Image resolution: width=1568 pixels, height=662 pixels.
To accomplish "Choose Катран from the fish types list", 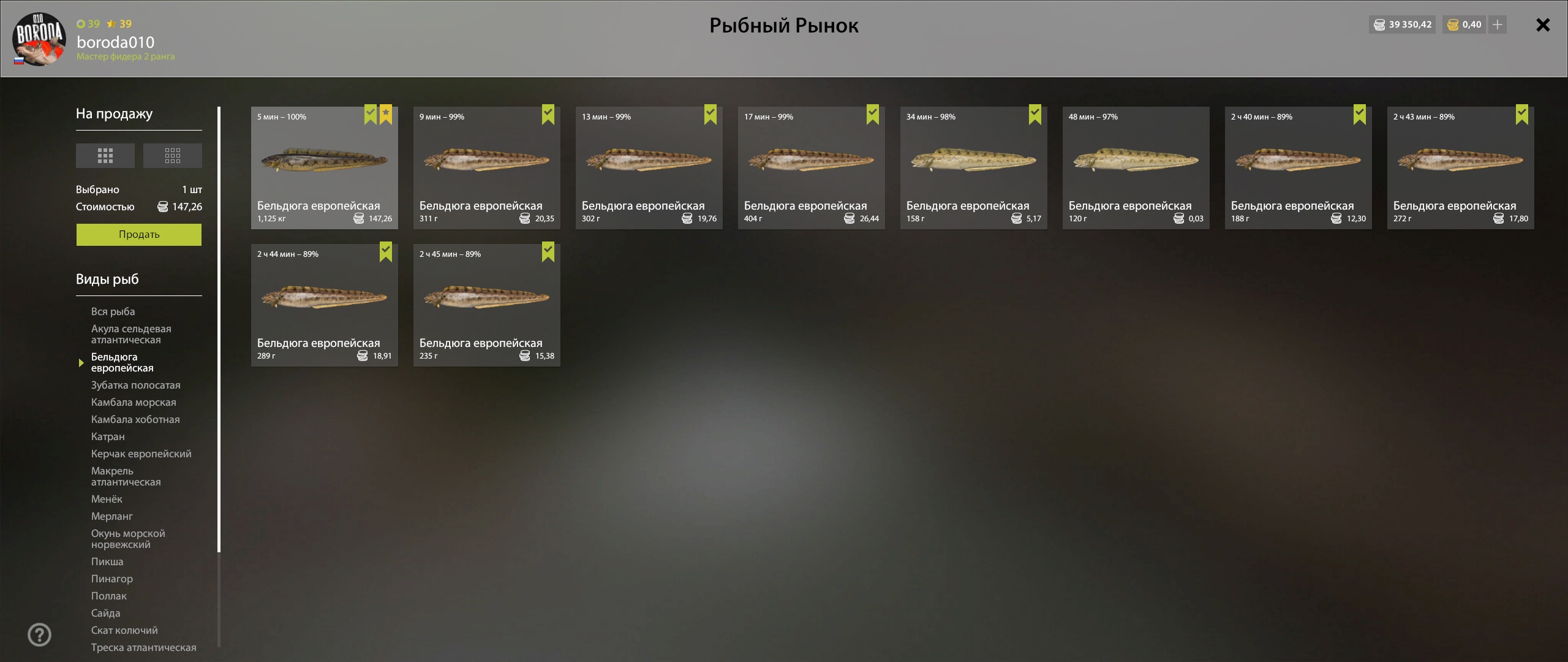I will 108,436.
